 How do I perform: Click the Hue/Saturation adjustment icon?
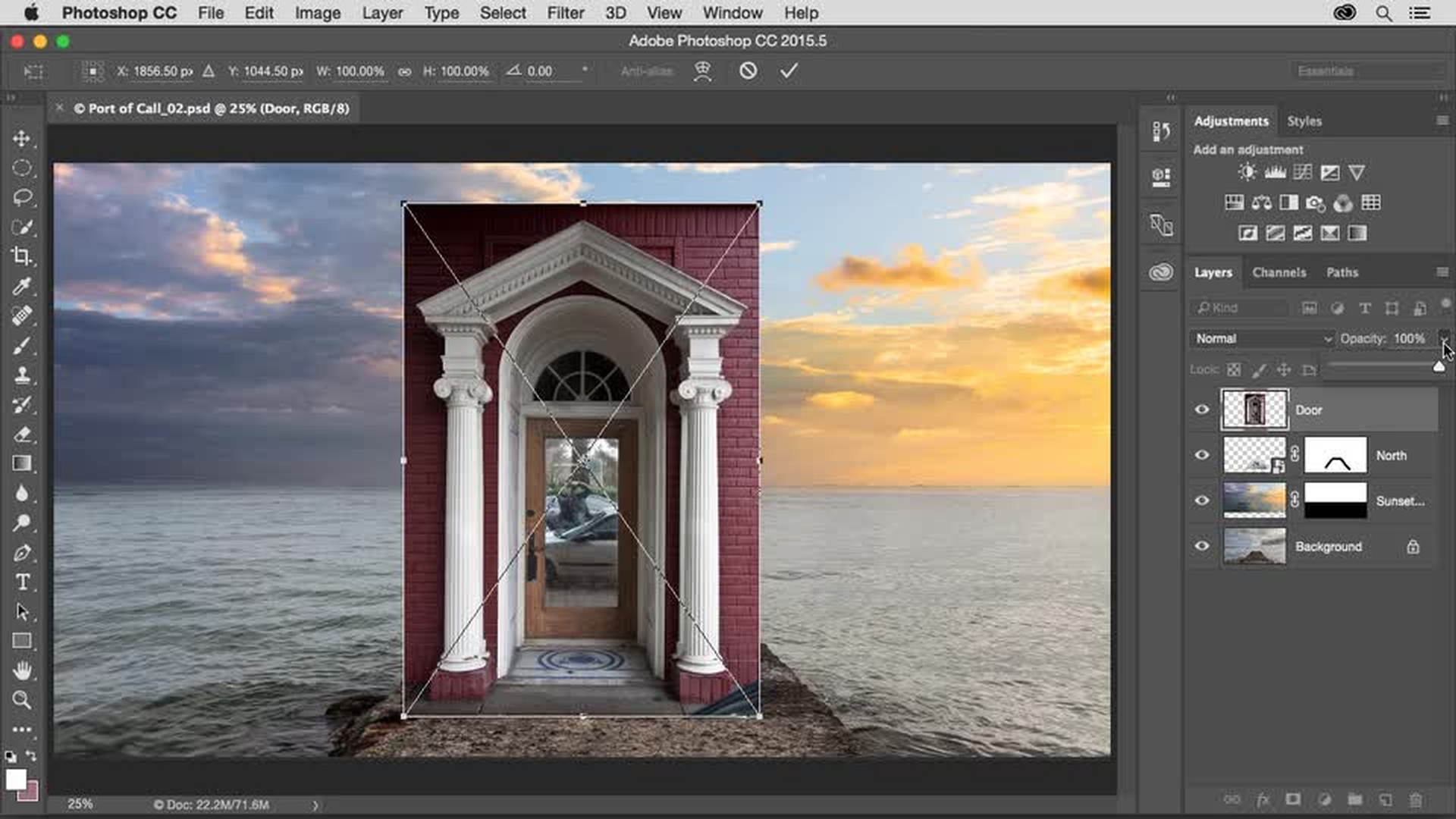pyautogui.click(x=1232, y=203)
